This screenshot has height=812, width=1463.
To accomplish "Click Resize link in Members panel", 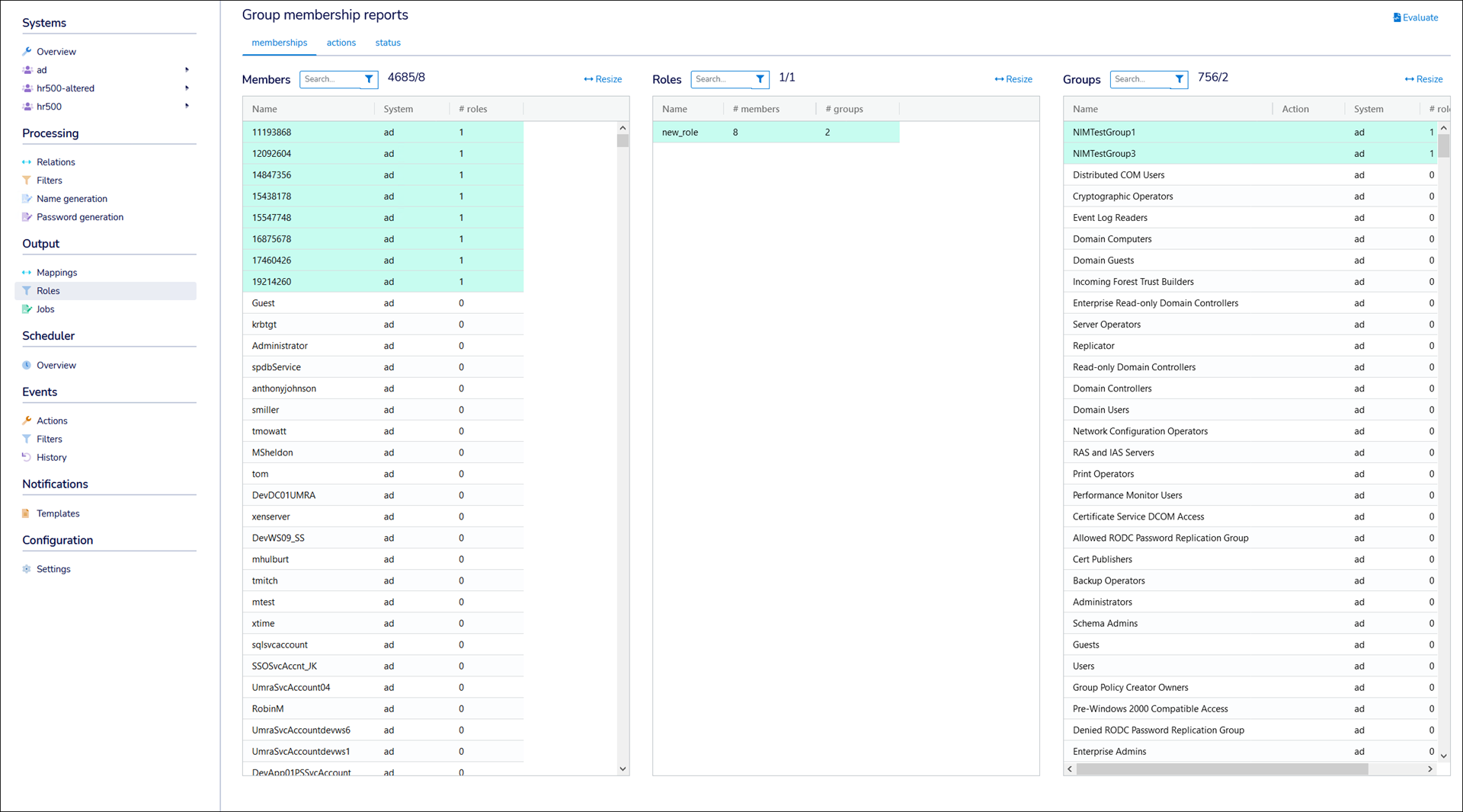I will click(603, 79).
